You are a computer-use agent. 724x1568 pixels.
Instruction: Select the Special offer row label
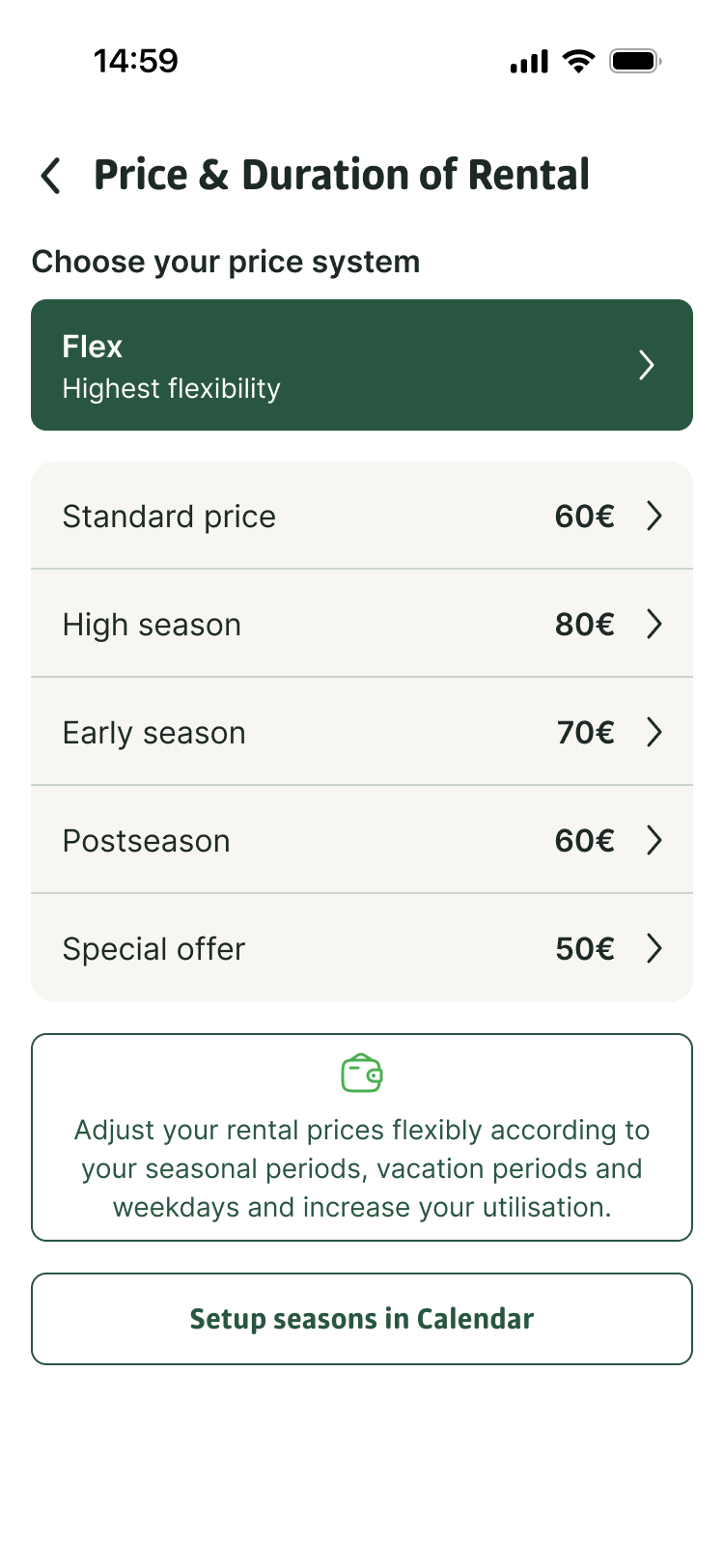click(154, 949)
